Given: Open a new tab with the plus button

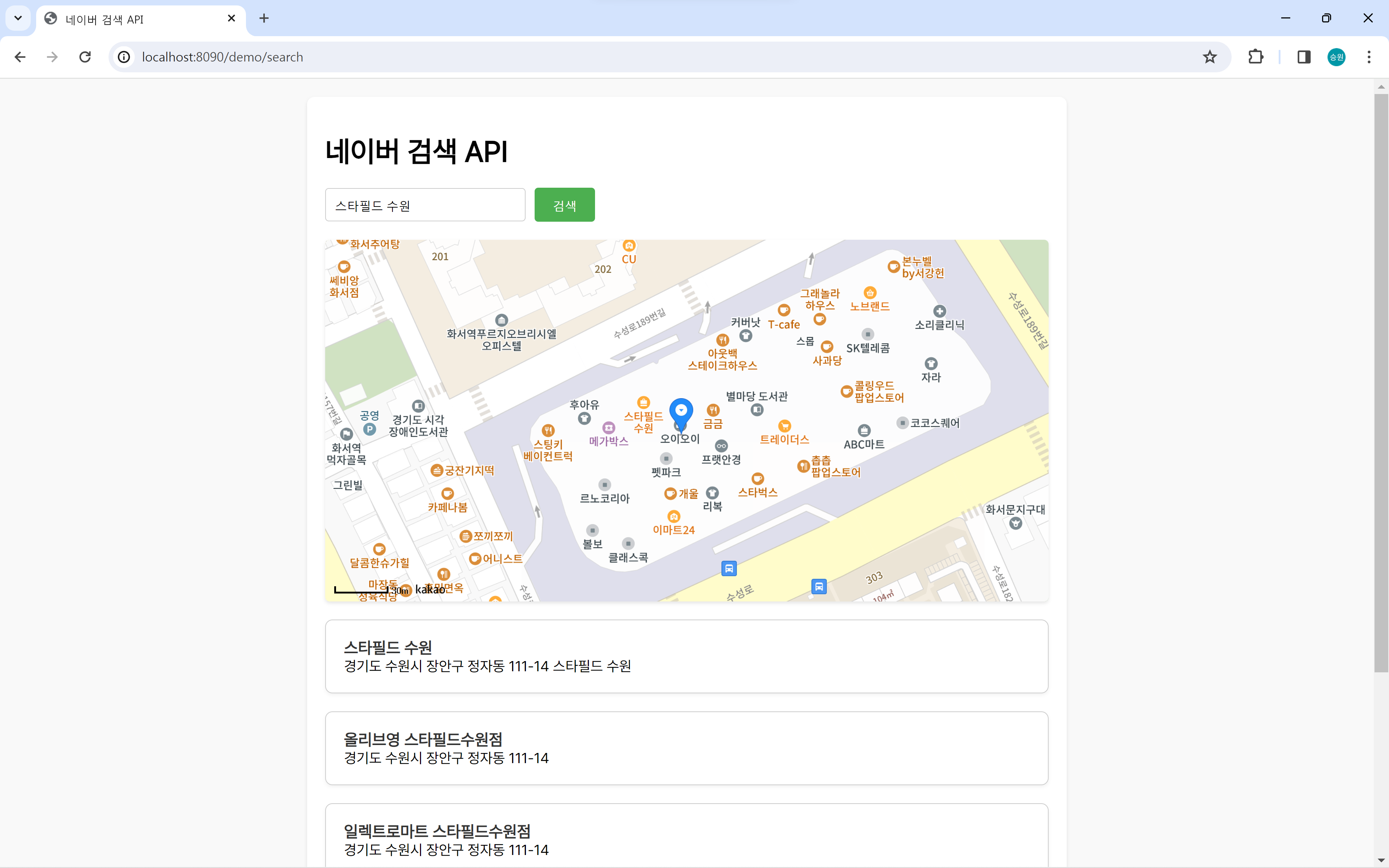Looking at the screenshot, I should [x=263, y=18].
